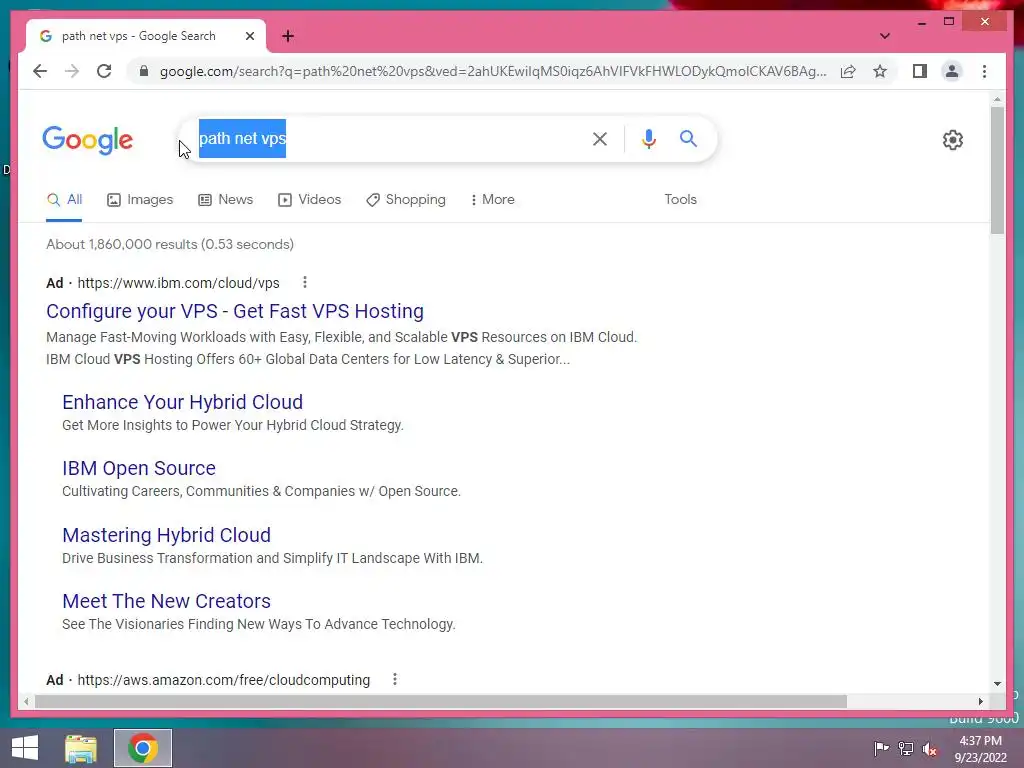
Task: Click the scroll up arrow
Action: point(997,99)
